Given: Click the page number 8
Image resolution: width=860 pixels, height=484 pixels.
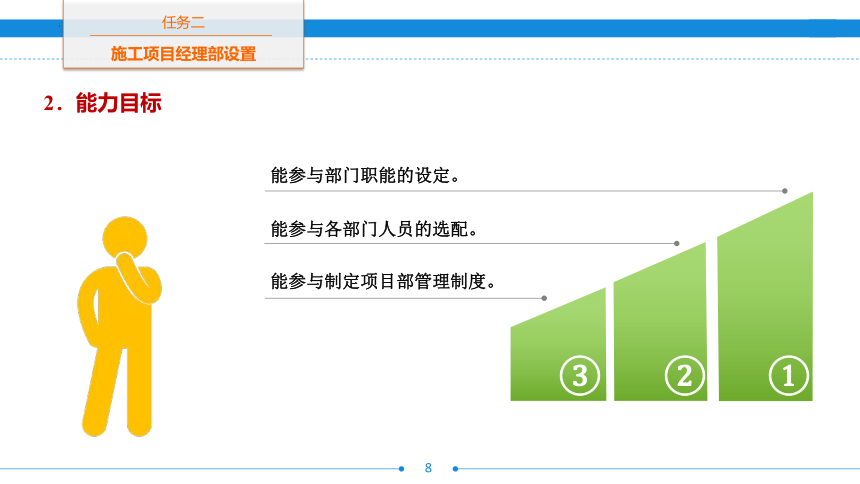Looking at the screenshot, I should coord(428,468).
